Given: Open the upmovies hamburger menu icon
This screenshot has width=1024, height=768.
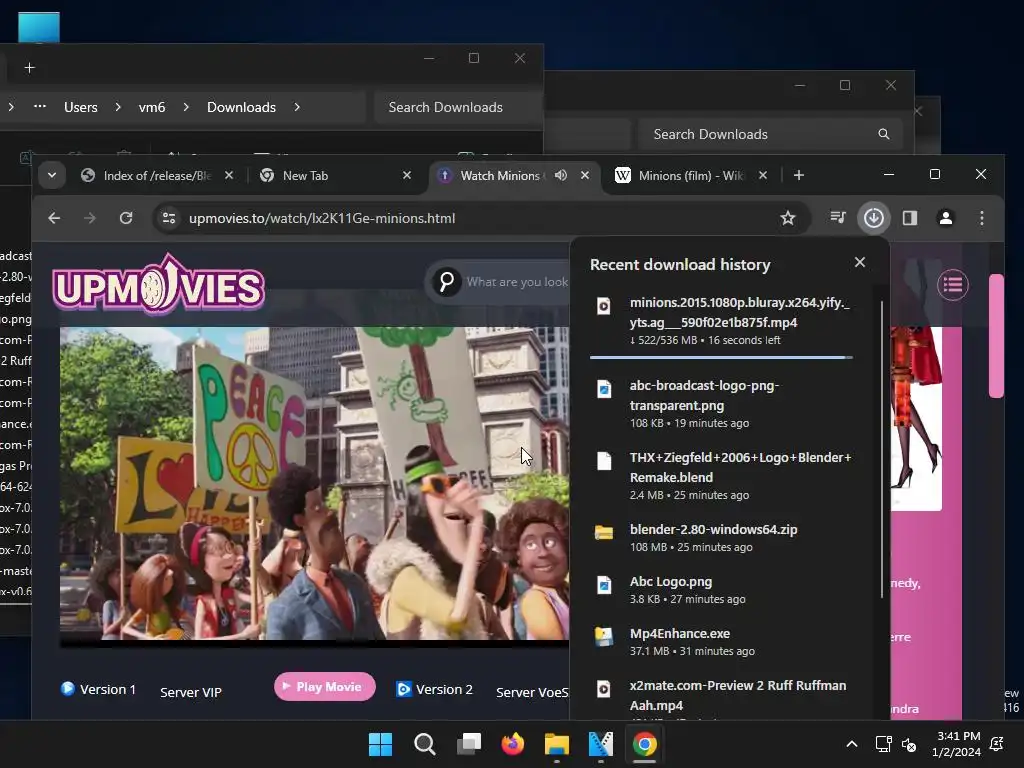Looking at the screenshot, I should point(952,285).
